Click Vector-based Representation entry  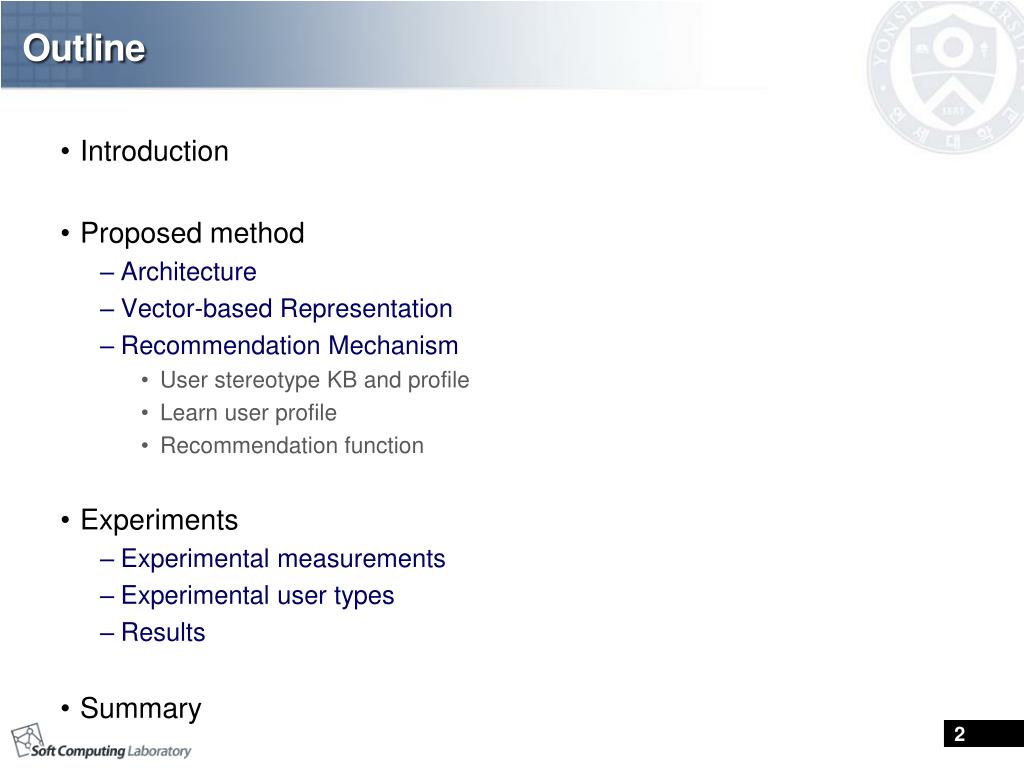[x=287, y=309]
